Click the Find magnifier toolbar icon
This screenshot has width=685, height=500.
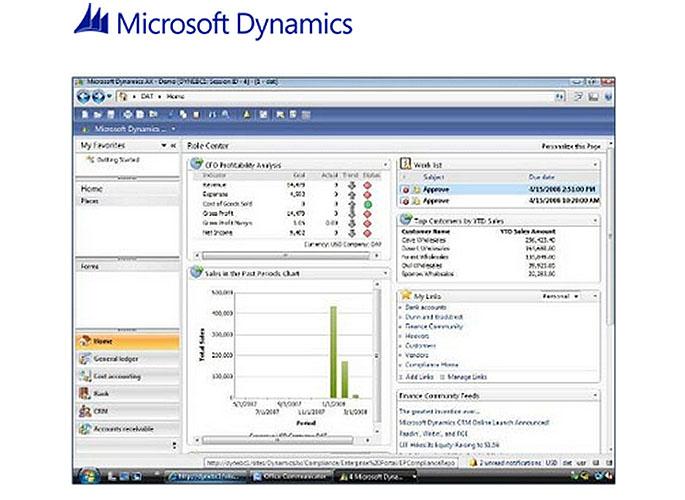pos(225,114)
